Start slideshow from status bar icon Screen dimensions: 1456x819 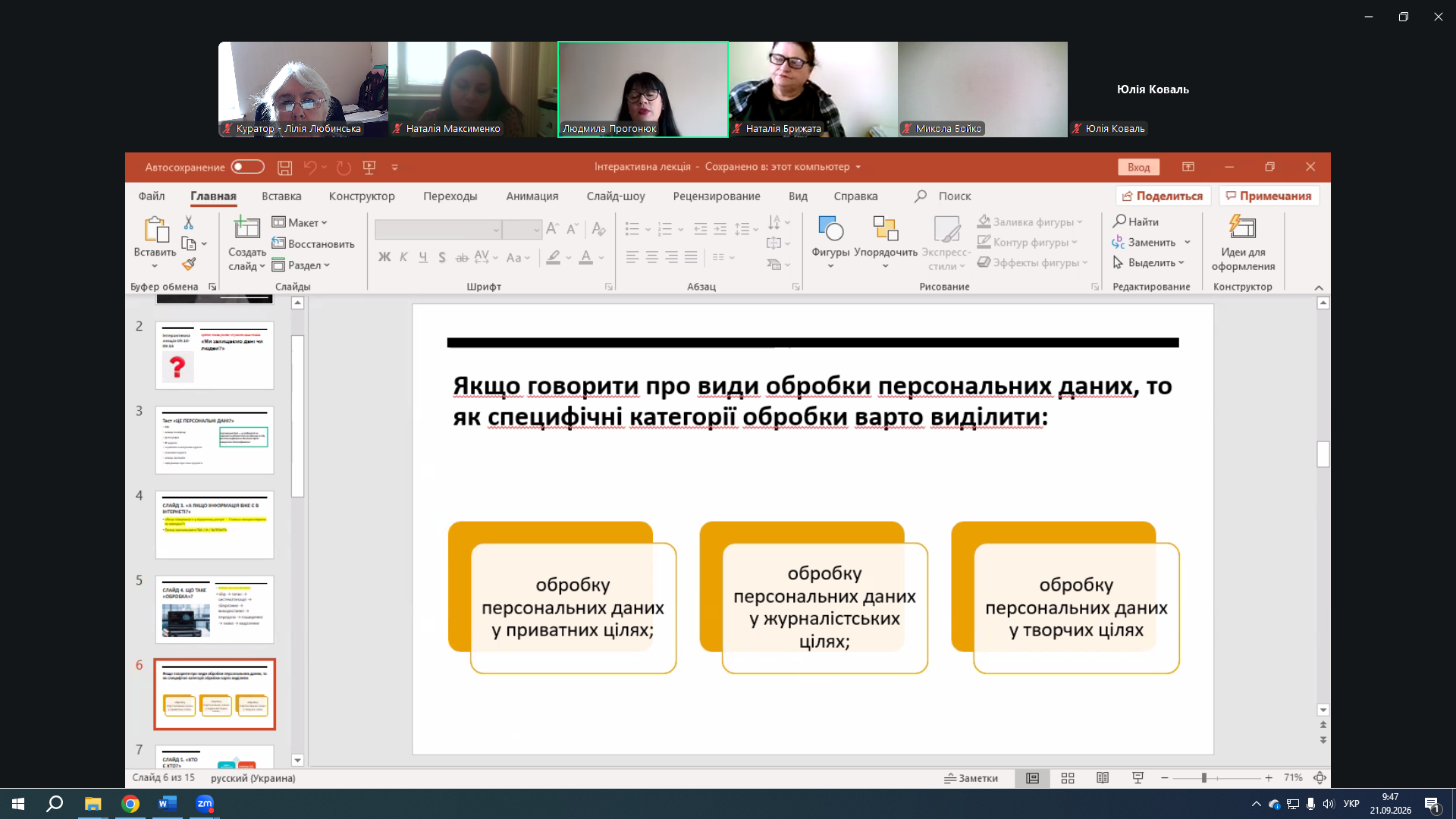(1137, 778)
